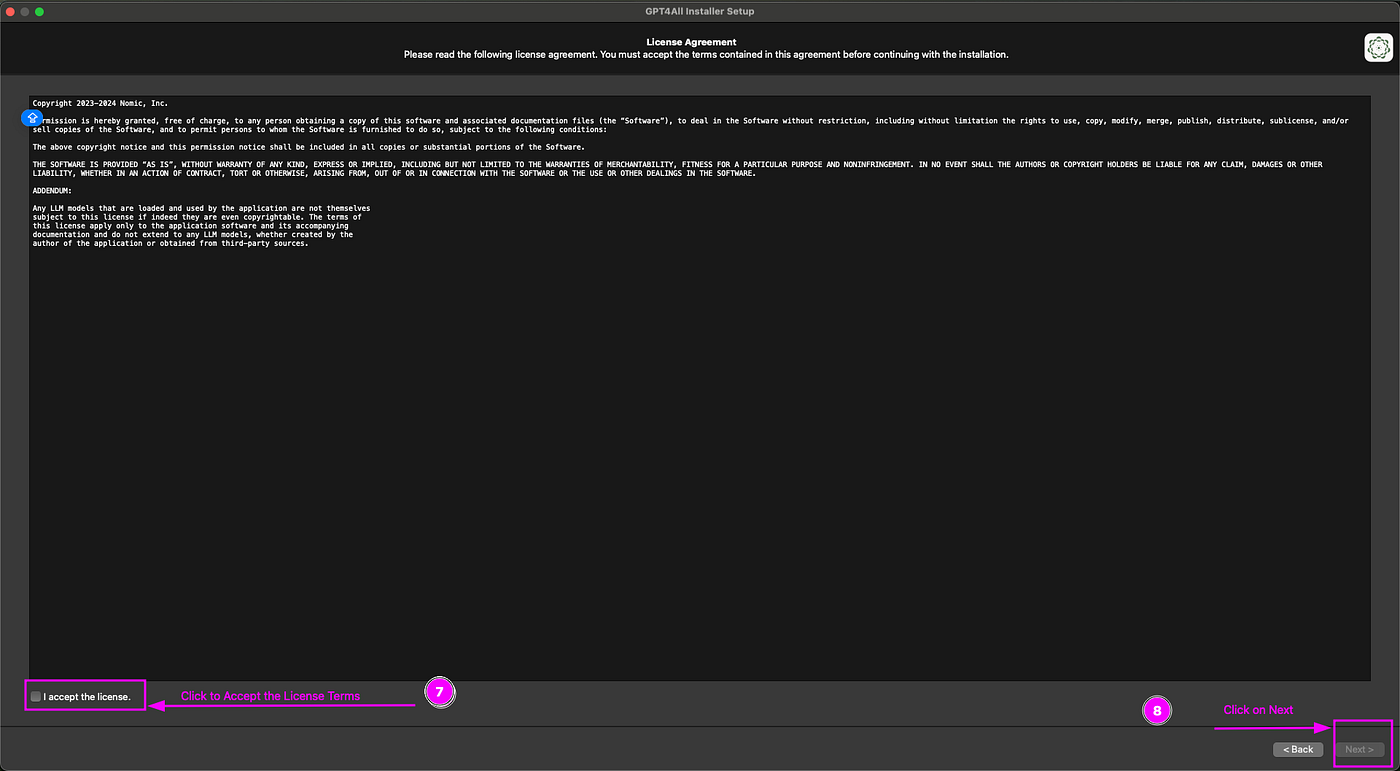Click the "Please read the following license agreement" instruction line

tap(706, 54)
